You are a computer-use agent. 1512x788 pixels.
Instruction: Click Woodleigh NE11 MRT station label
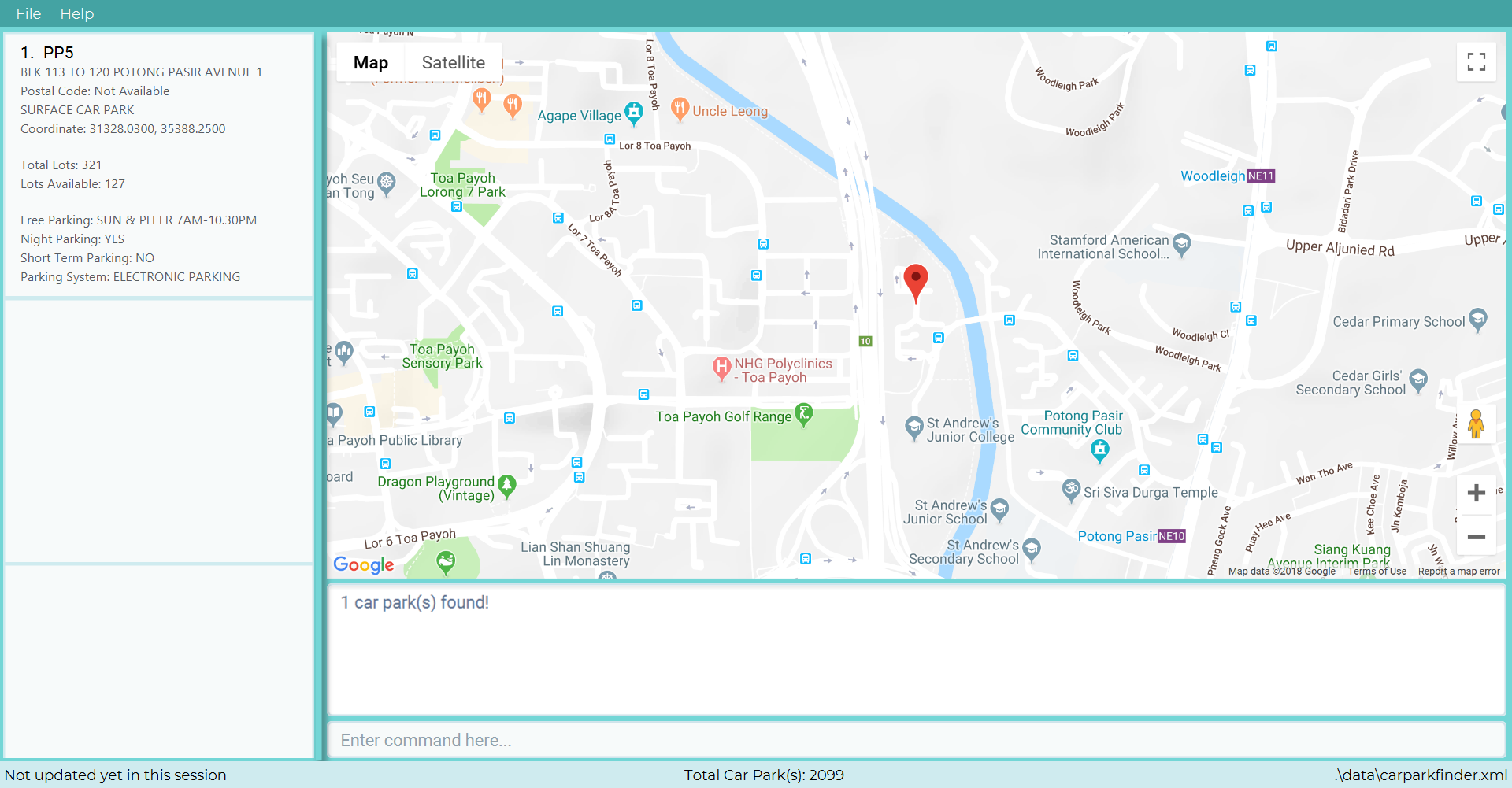point(1228,176)
